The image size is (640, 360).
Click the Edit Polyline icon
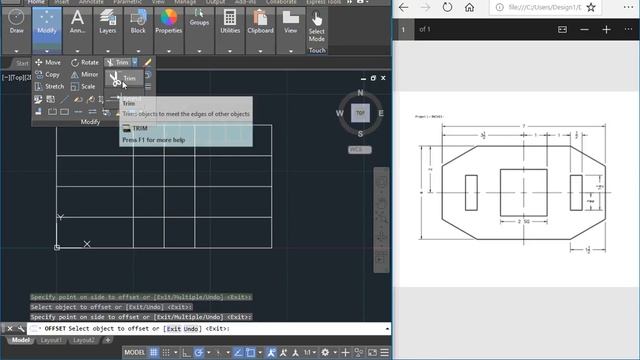(x=78, y=99)
